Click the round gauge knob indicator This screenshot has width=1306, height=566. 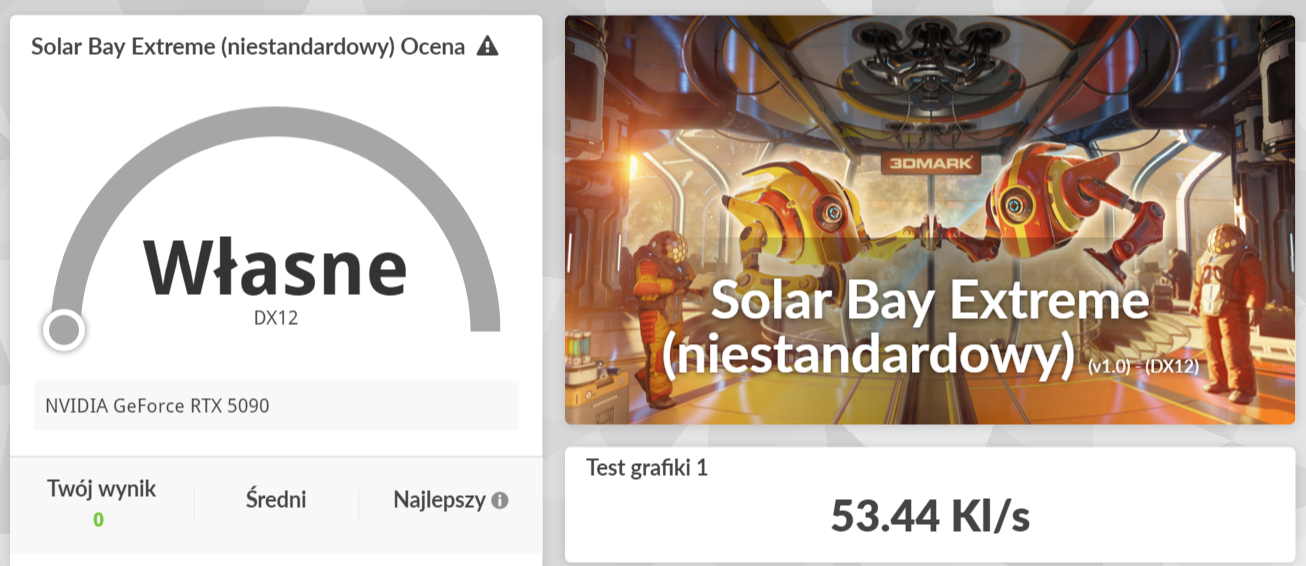pyautogui.click(x=64, y=329)
